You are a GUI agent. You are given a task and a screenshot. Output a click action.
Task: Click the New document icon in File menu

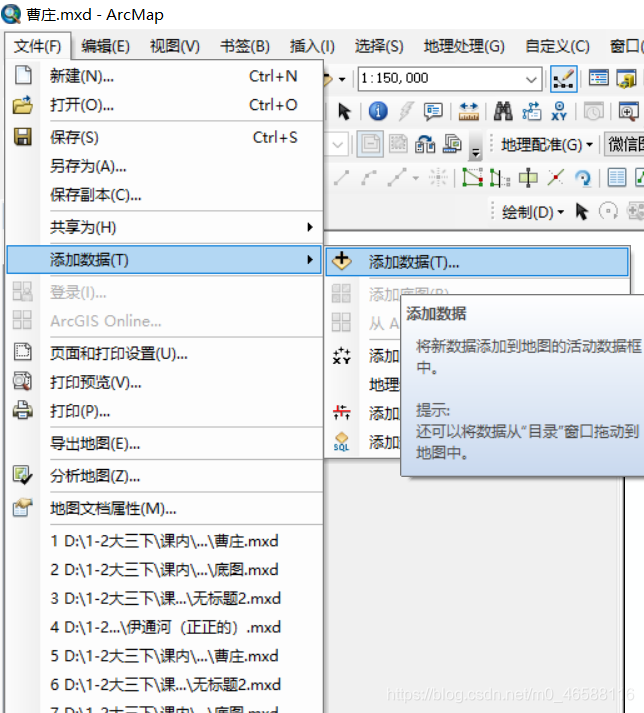23,75
